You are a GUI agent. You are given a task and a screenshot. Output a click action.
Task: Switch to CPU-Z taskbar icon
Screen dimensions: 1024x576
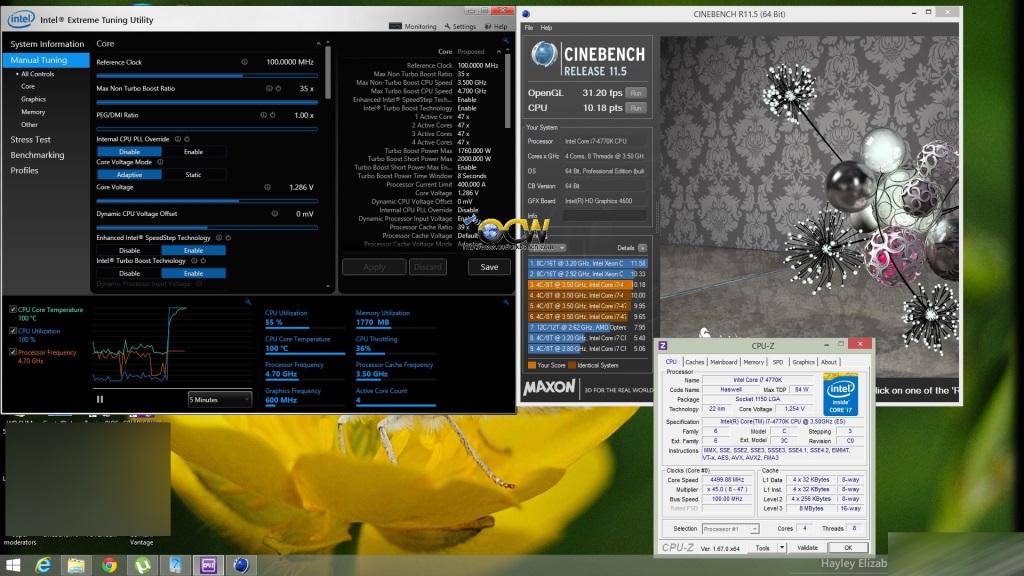[208, 565]
